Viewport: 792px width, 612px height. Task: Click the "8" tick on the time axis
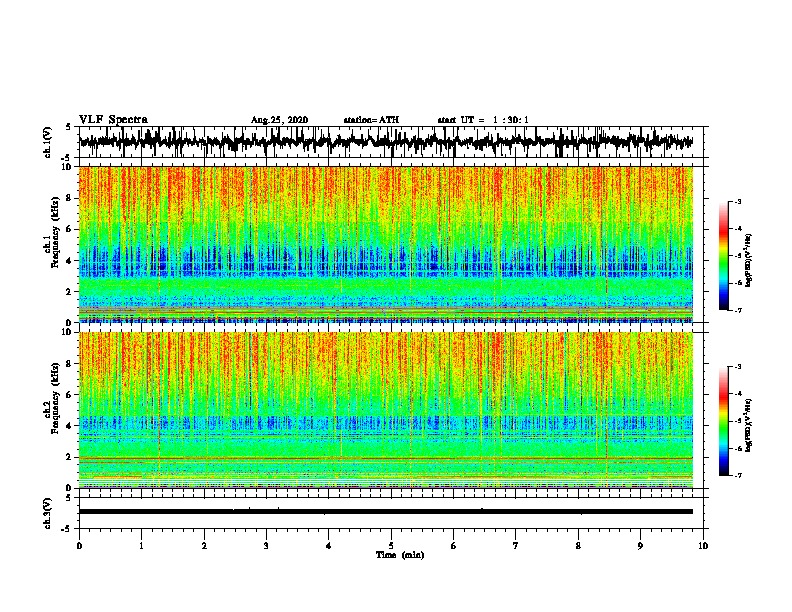[578, 545]
